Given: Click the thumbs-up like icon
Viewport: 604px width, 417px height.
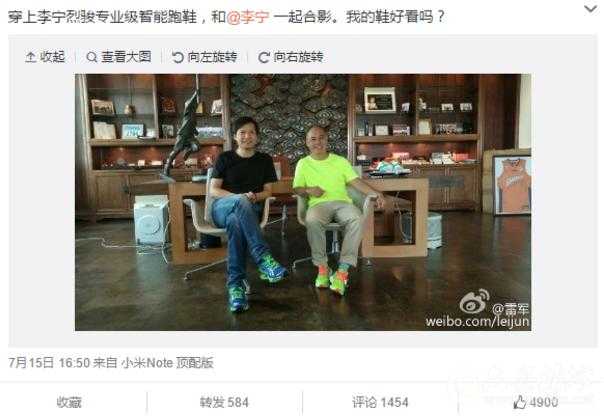Looking at the screenshot, I should click(520, 402).
